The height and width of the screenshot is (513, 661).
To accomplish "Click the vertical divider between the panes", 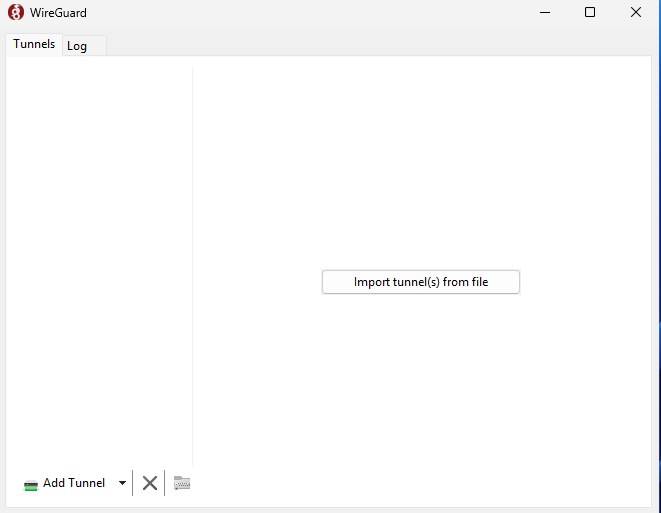I will (192, 250).
